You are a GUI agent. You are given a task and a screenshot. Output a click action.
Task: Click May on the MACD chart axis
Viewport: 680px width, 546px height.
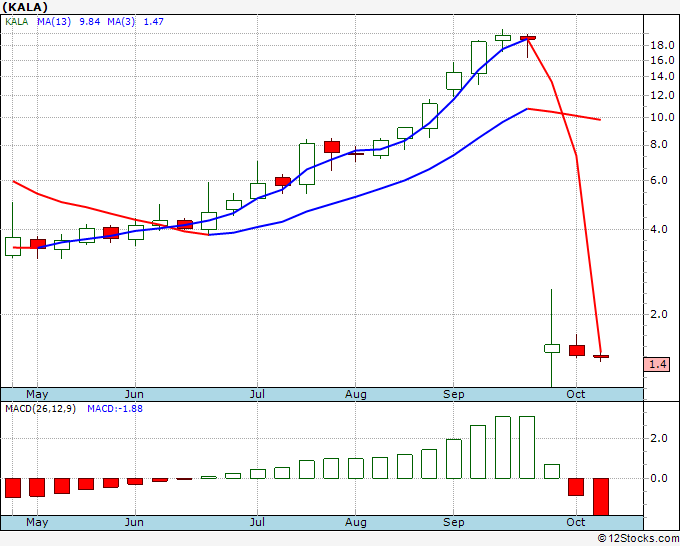tap(37, 523)
